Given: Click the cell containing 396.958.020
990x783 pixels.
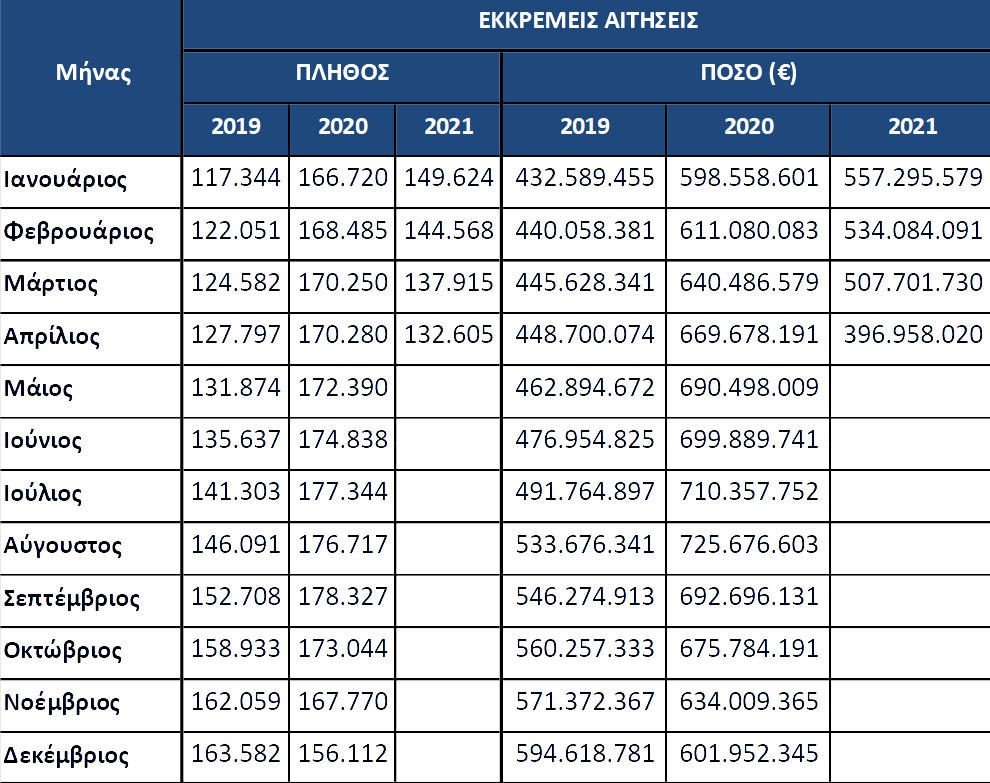Looking at the screenshot, I should point(911,338).
